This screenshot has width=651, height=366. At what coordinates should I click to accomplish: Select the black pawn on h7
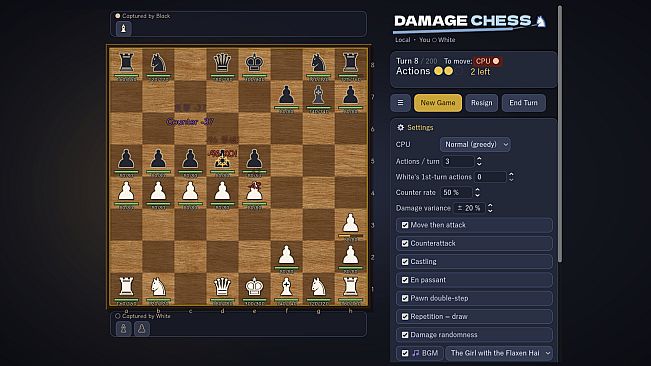point(350,95)
